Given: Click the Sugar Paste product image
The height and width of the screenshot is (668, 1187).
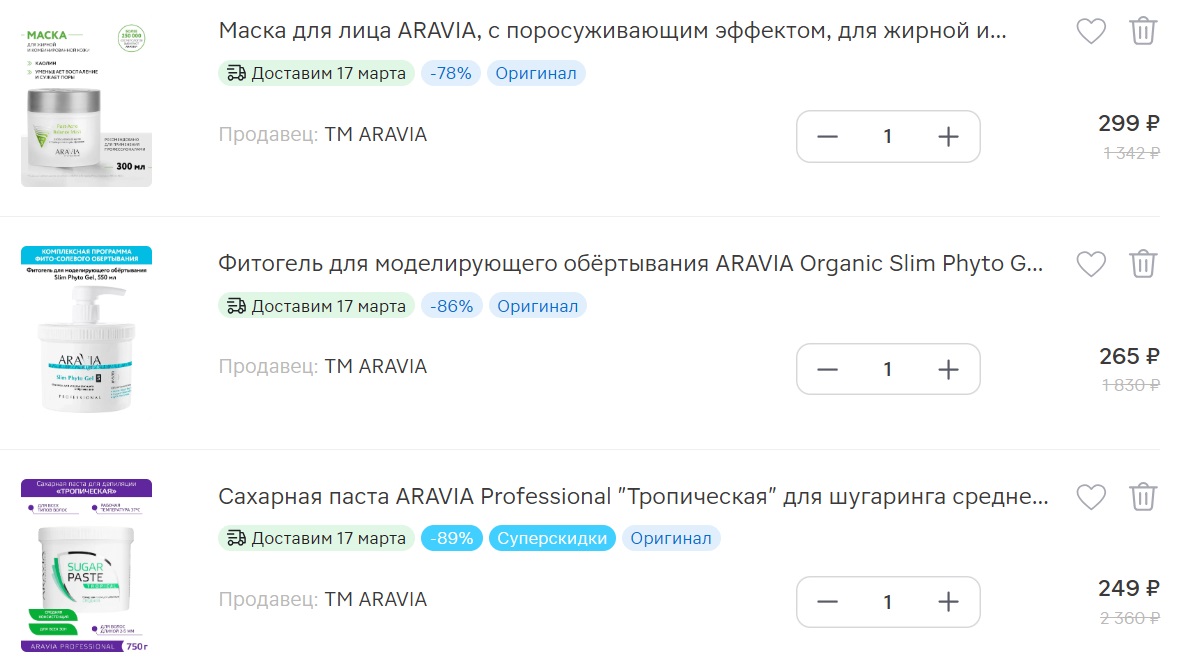Looking at the screenshot, I should point(87,566).
